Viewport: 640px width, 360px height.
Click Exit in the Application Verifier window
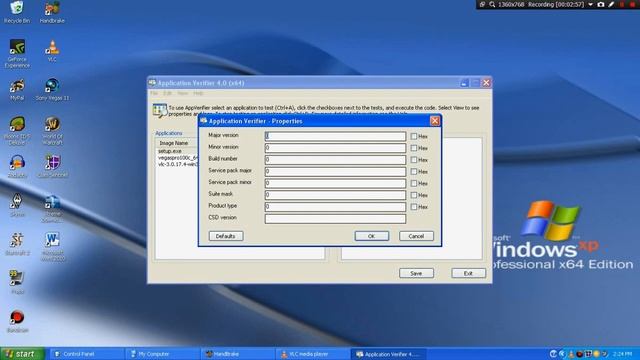pyautogui.click(x=468, y=273)
